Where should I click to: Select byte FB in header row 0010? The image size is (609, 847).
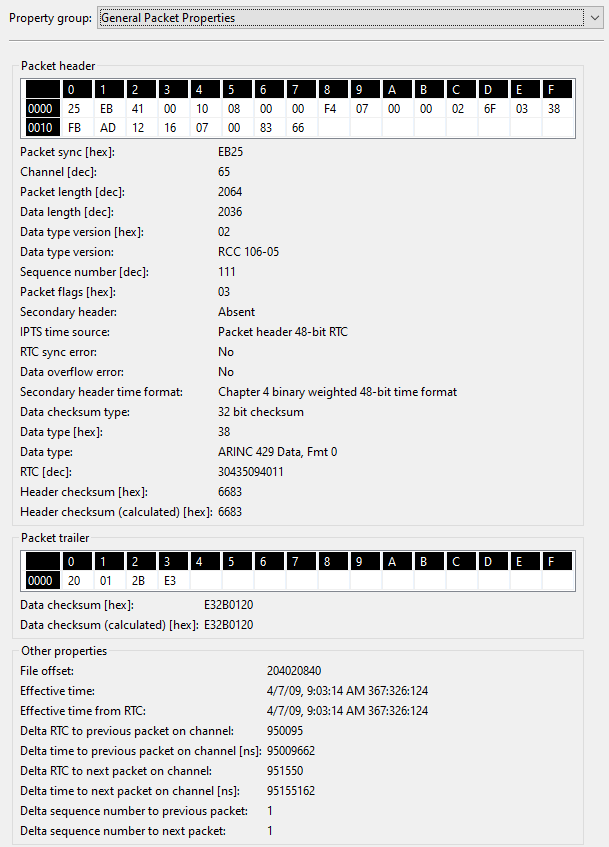point(75,128)
